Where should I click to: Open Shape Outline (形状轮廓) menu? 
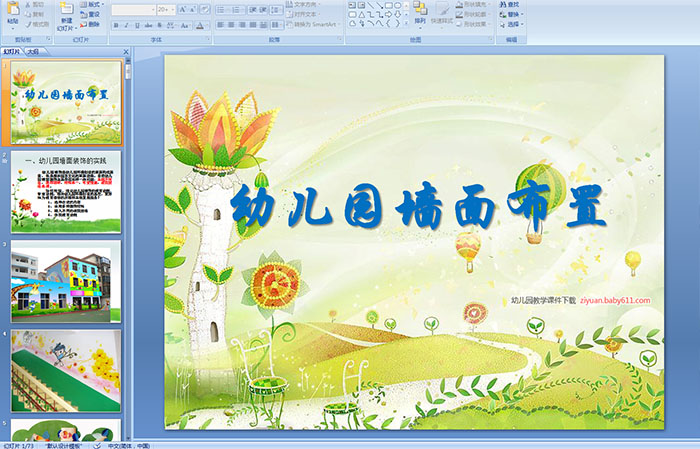(x=473, y=14)
